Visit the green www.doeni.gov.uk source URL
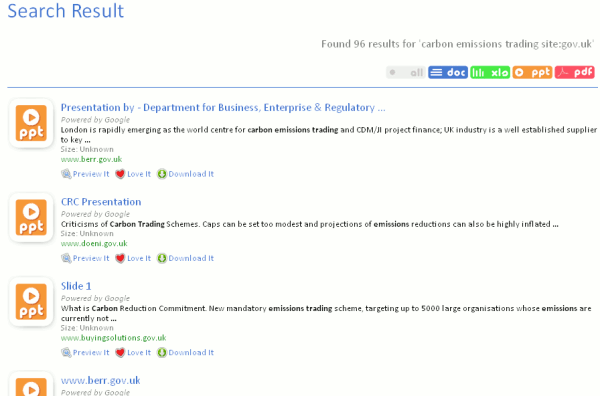600x396 pixels. 94,243
